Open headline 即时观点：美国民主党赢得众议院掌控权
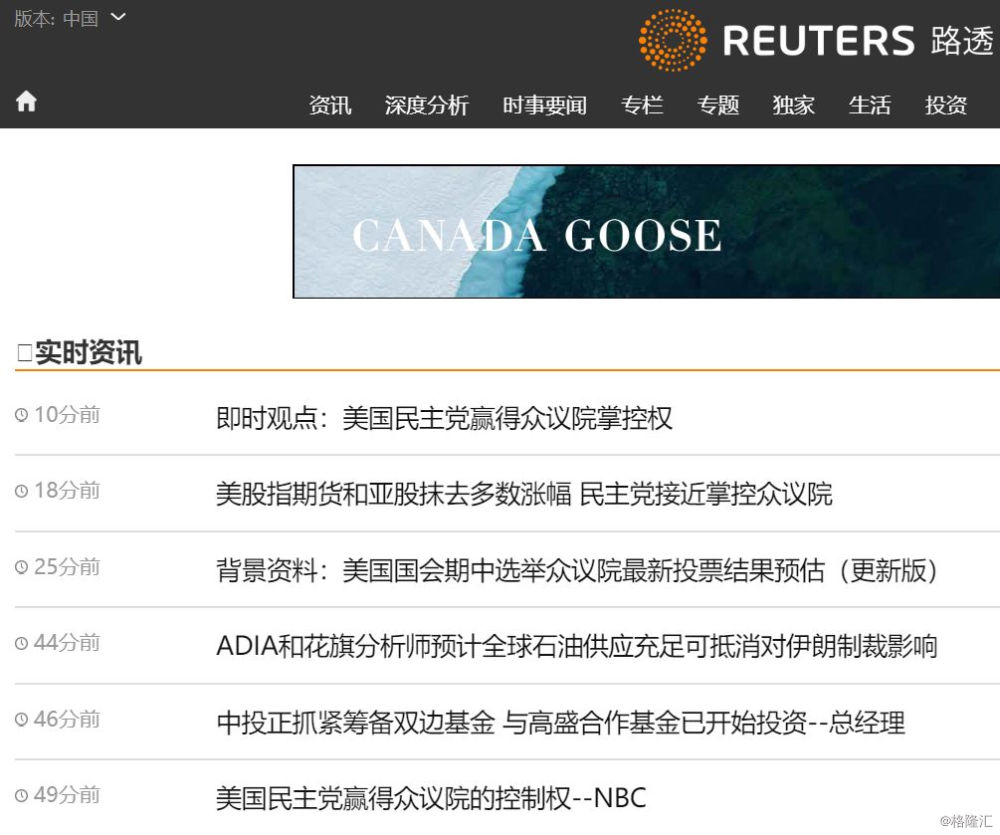Viewport: 1000px width, 835px height. [444, 418]
